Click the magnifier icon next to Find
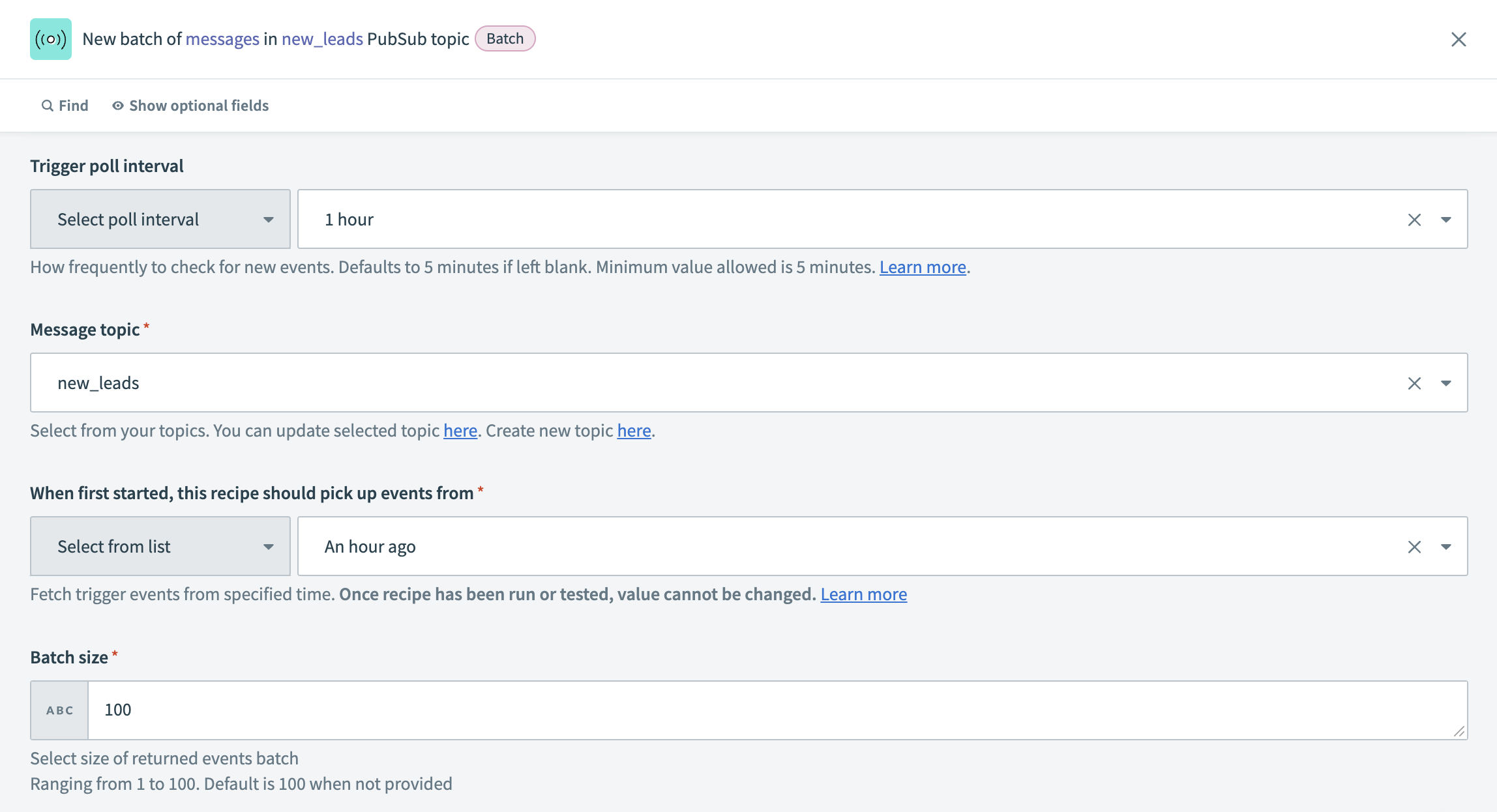Image resolution: width=1497 pixels, height=812 pixels. 46,105
